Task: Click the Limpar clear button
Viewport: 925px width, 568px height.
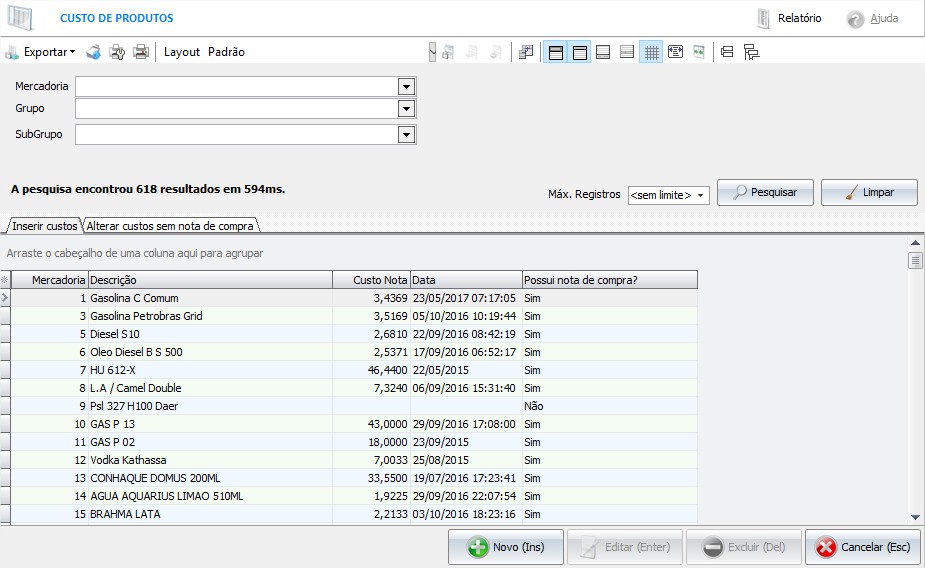Action: (x=869, y=192)
